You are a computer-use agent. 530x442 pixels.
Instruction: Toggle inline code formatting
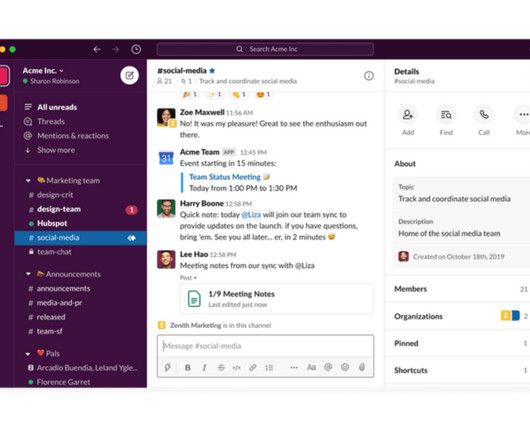[x=237, y=368]
